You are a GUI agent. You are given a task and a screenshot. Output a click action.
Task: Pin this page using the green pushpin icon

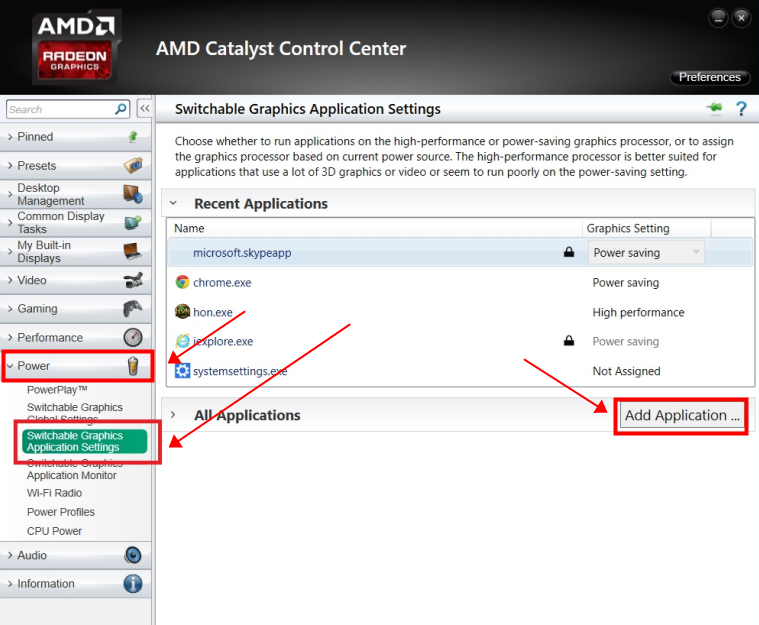pos(714,107)
